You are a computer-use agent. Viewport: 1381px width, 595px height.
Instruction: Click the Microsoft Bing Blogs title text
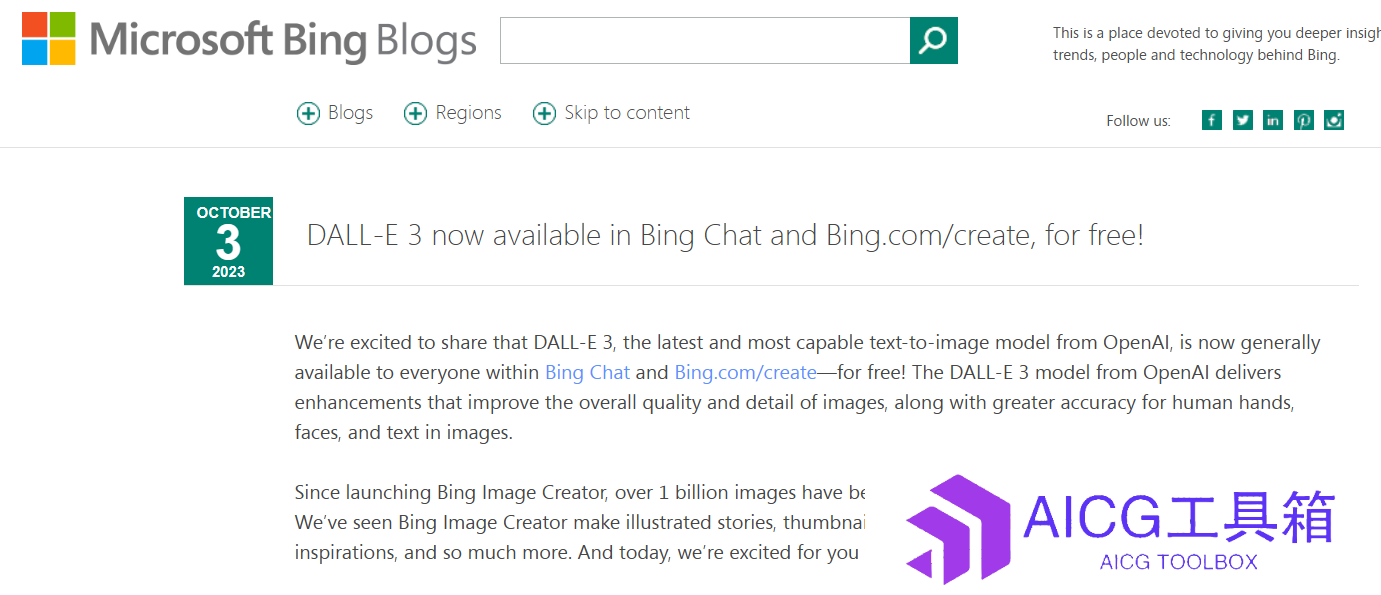[x=283, y=40]
